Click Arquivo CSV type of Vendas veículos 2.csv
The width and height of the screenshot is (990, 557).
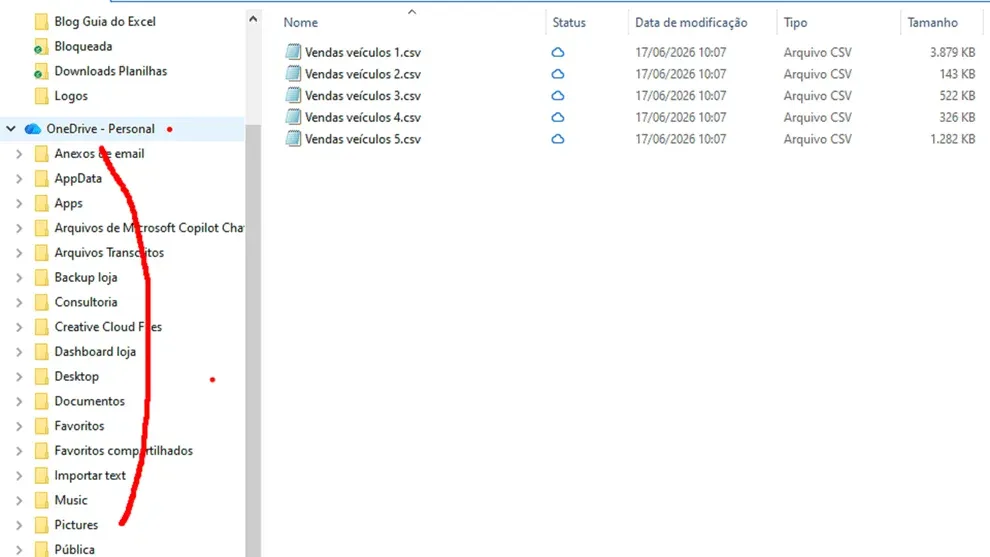[818, 74]
